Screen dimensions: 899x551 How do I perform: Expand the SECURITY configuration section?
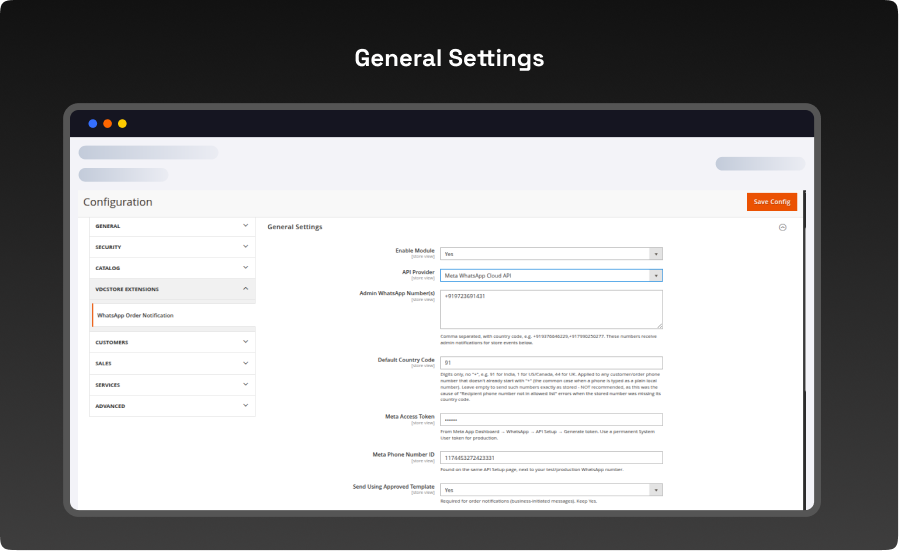pos(172,247)
